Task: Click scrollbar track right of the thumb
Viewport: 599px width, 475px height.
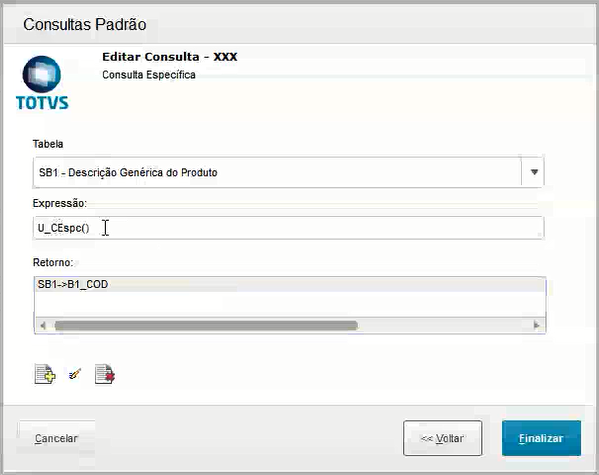Action: tap(444, 325)
